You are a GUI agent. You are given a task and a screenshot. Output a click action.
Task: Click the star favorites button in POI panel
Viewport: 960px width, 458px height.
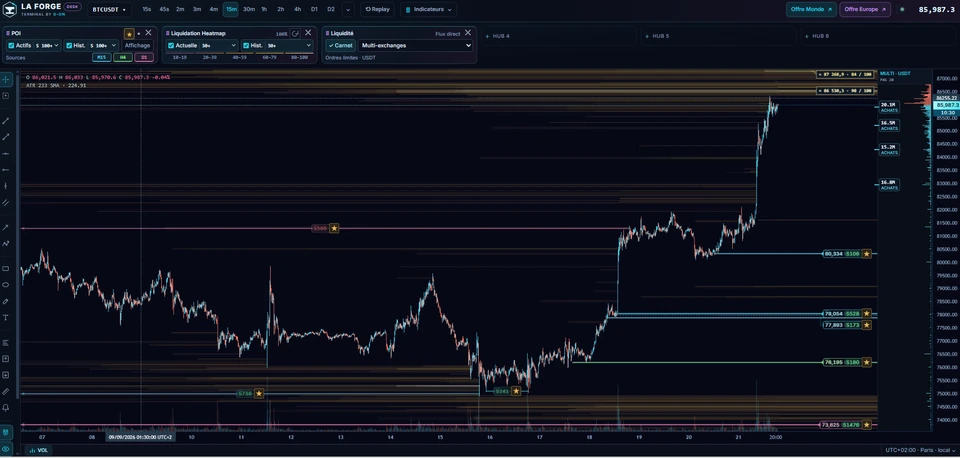point(129,34)
